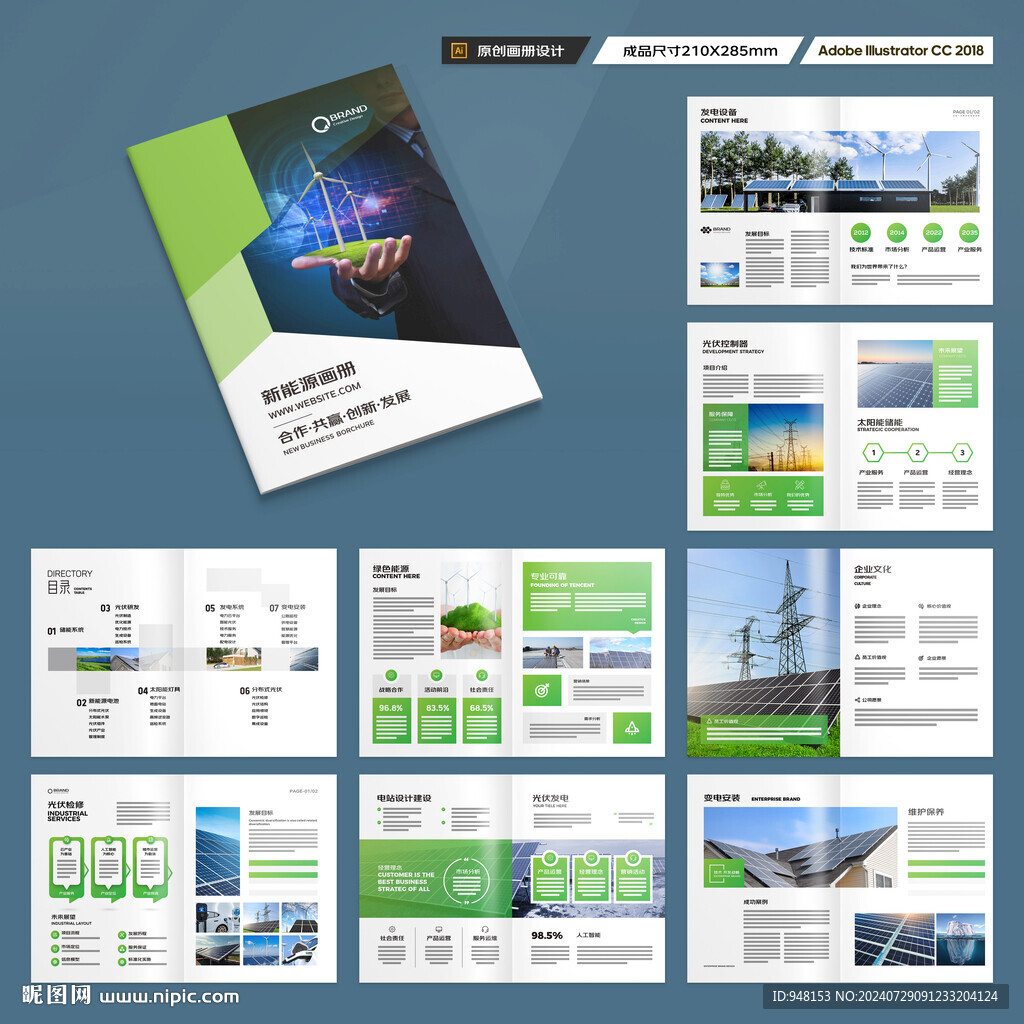Click the 维护保养 heading
Screen dimensions: 1024x1024
[x=925, y=812]
